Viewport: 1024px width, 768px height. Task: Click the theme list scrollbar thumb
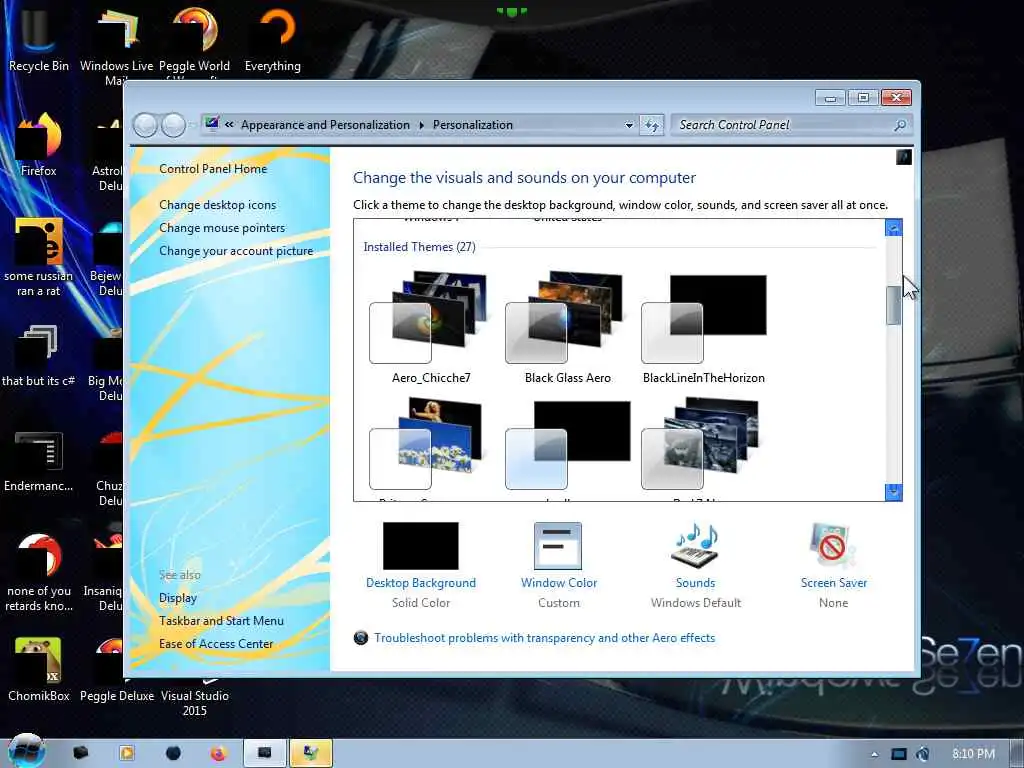tap(893, 305)
